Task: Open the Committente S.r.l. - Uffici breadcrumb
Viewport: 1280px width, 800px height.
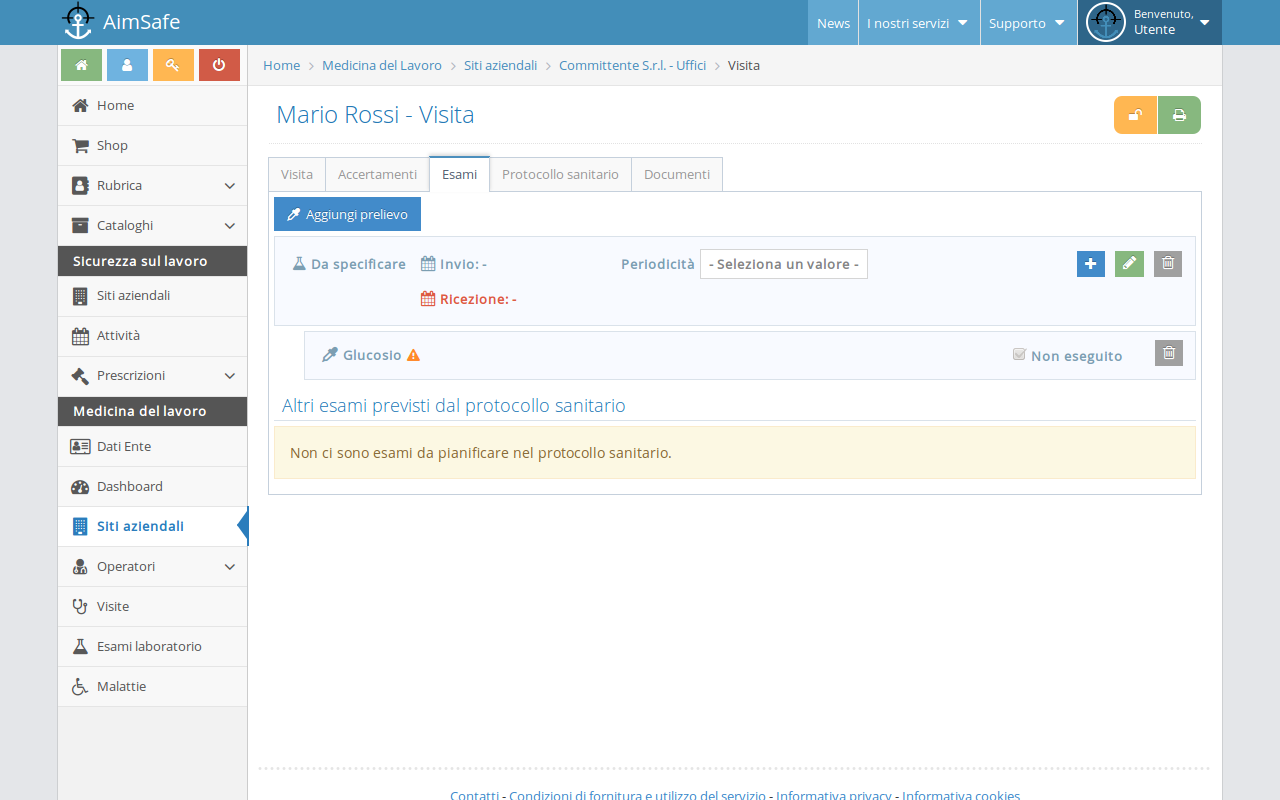Action: click(x=632, y=65)
